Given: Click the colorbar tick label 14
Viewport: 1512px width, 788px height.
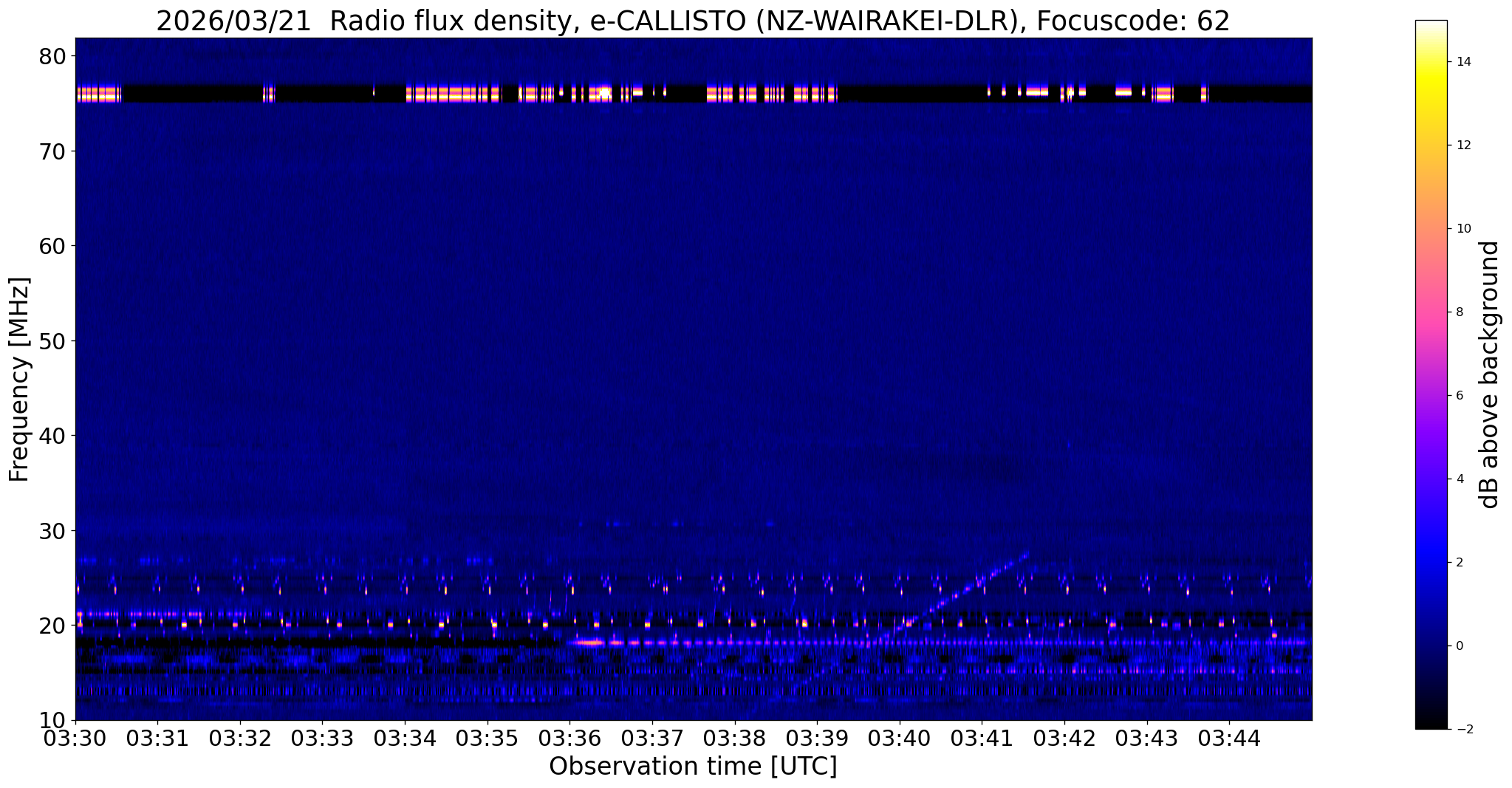Looking at the screenshot, I should click(x=1463, y=62).
